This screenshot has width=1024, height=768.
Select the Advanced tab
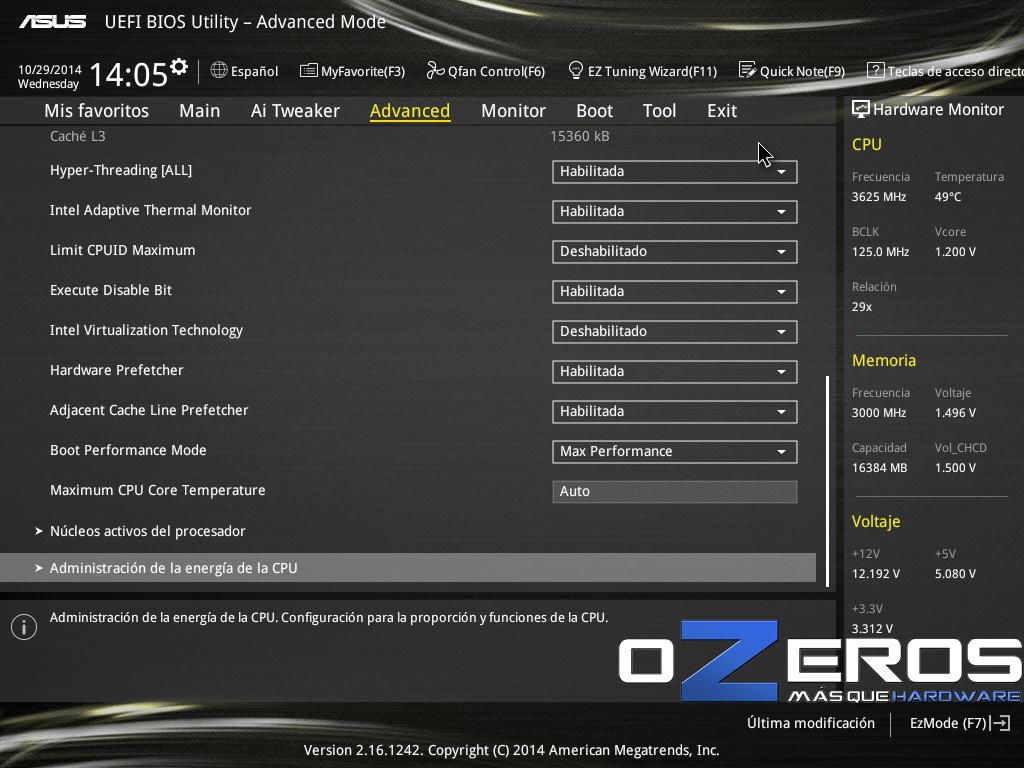click(410, 111)
